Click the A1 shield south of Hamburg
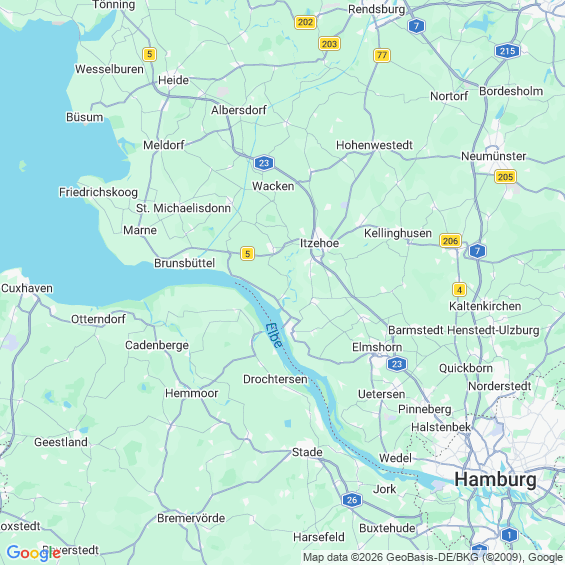 pos(509,535)
